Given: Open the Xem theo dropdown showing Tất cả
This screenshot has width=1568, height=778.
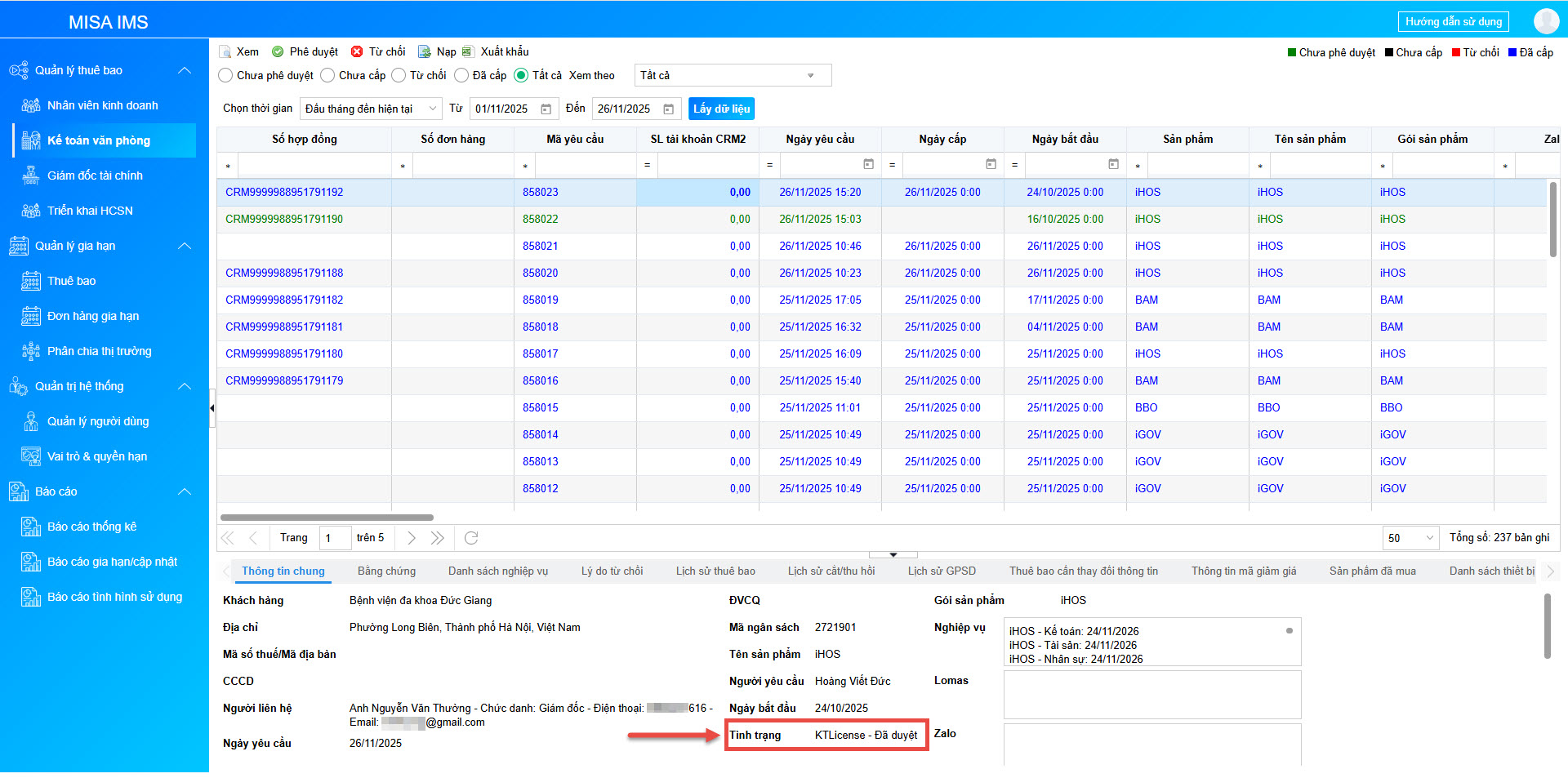Looking at the screenshot, I should click(733, 76).
